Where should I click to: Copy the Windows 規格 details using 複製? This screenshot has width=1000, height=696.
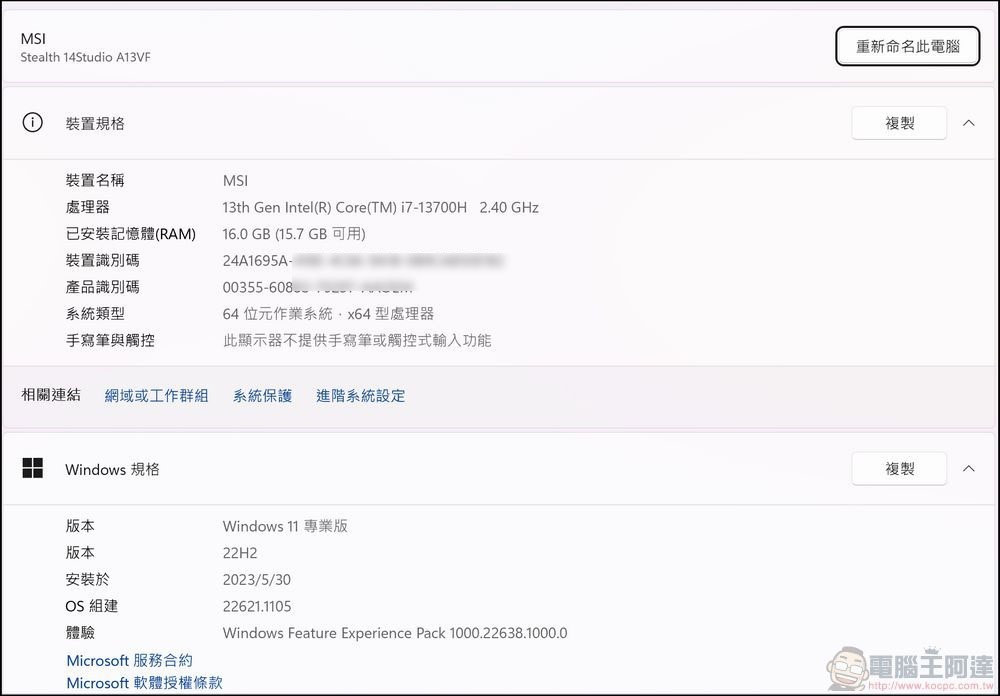pyautogui.click(x=898, y=468)
